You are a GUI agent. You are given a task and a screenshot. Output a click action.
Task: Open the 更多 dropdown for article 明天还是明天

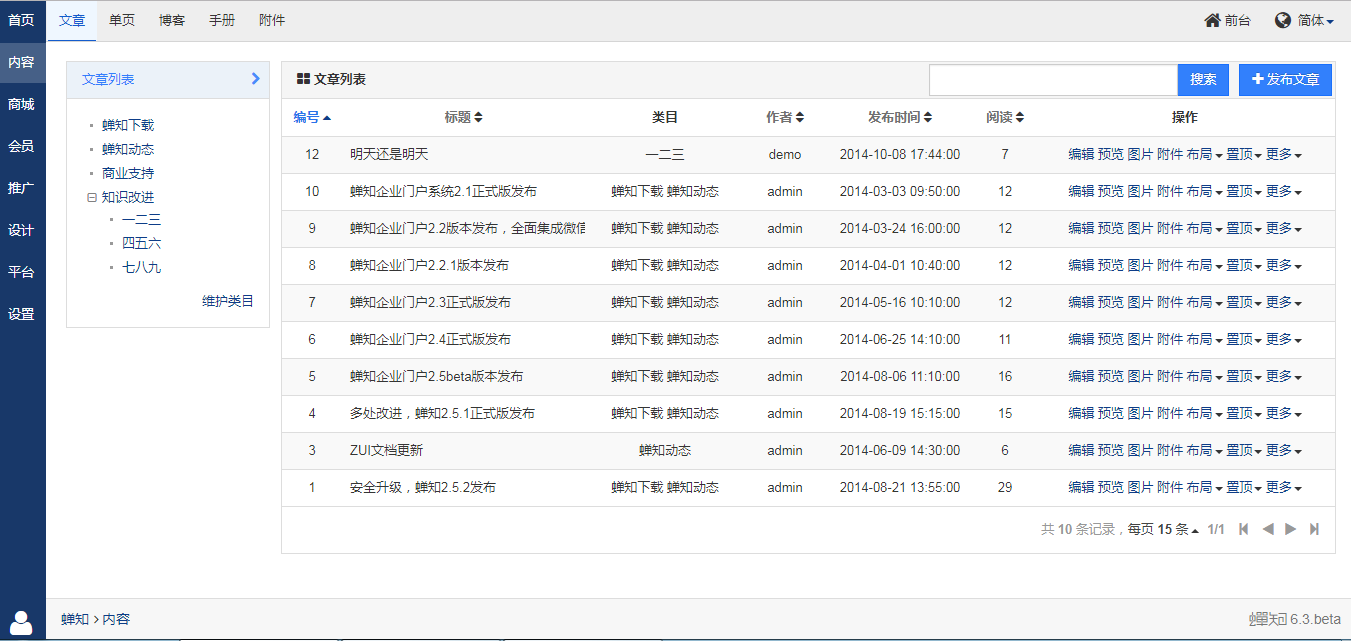[x=1283, y=155]
